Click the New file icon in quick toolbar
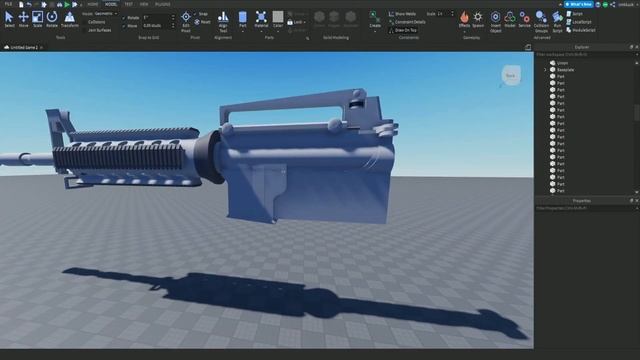 [21, 4]
